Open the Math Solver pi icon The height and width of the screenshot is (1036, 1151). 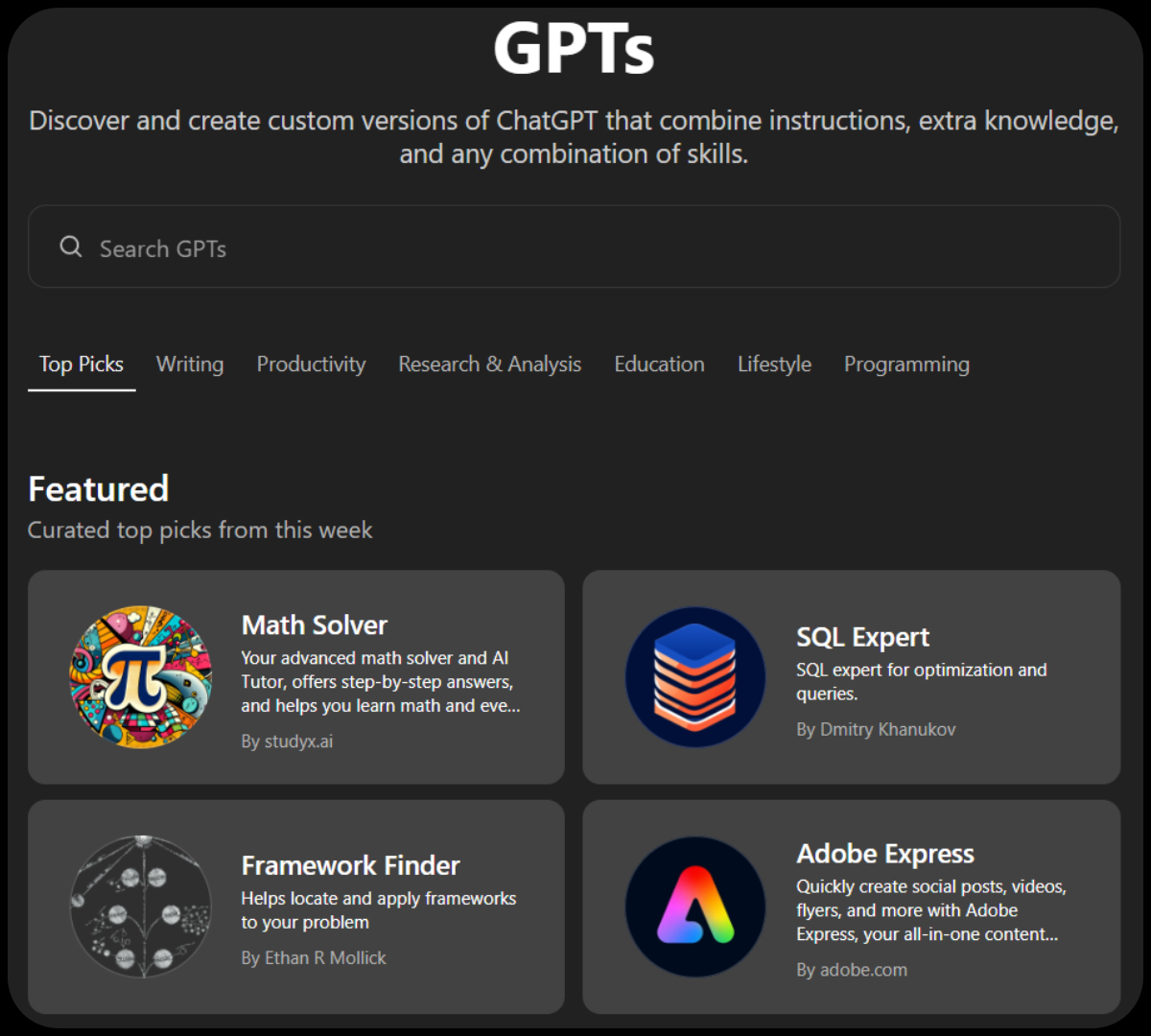pos(141,677)
